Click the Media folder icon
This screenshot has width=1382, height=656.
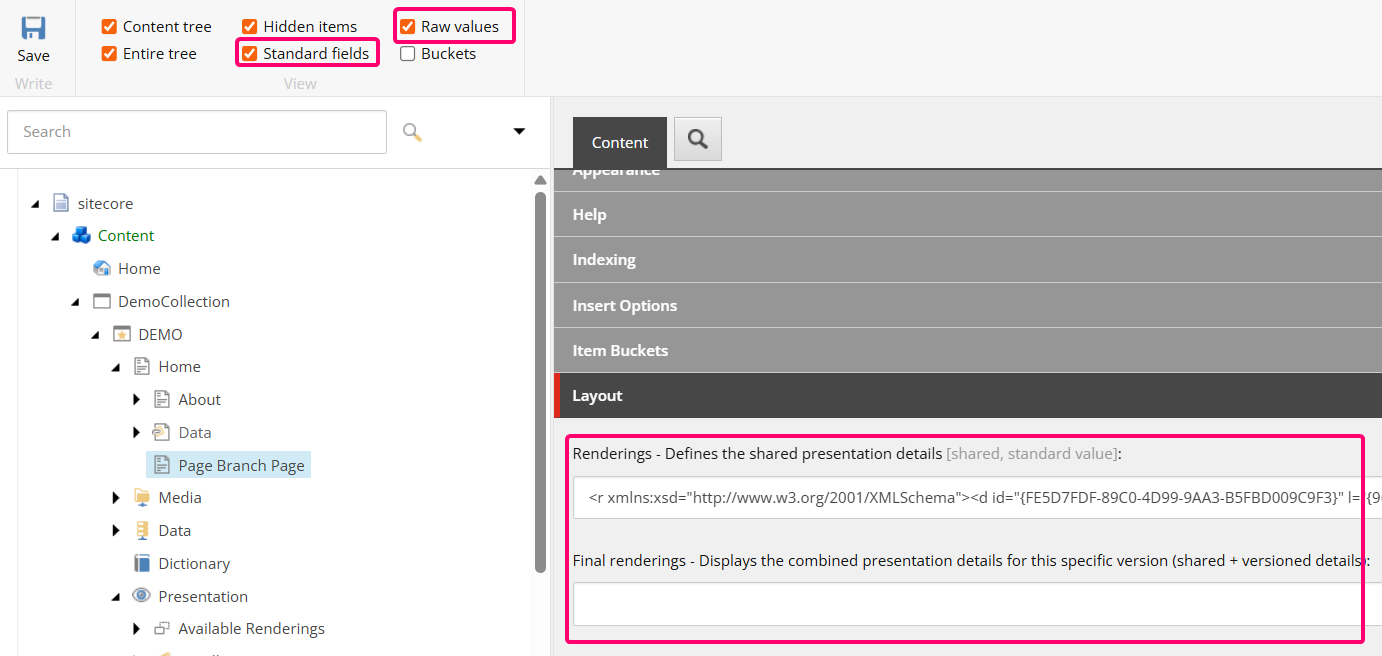click(142, 498)
